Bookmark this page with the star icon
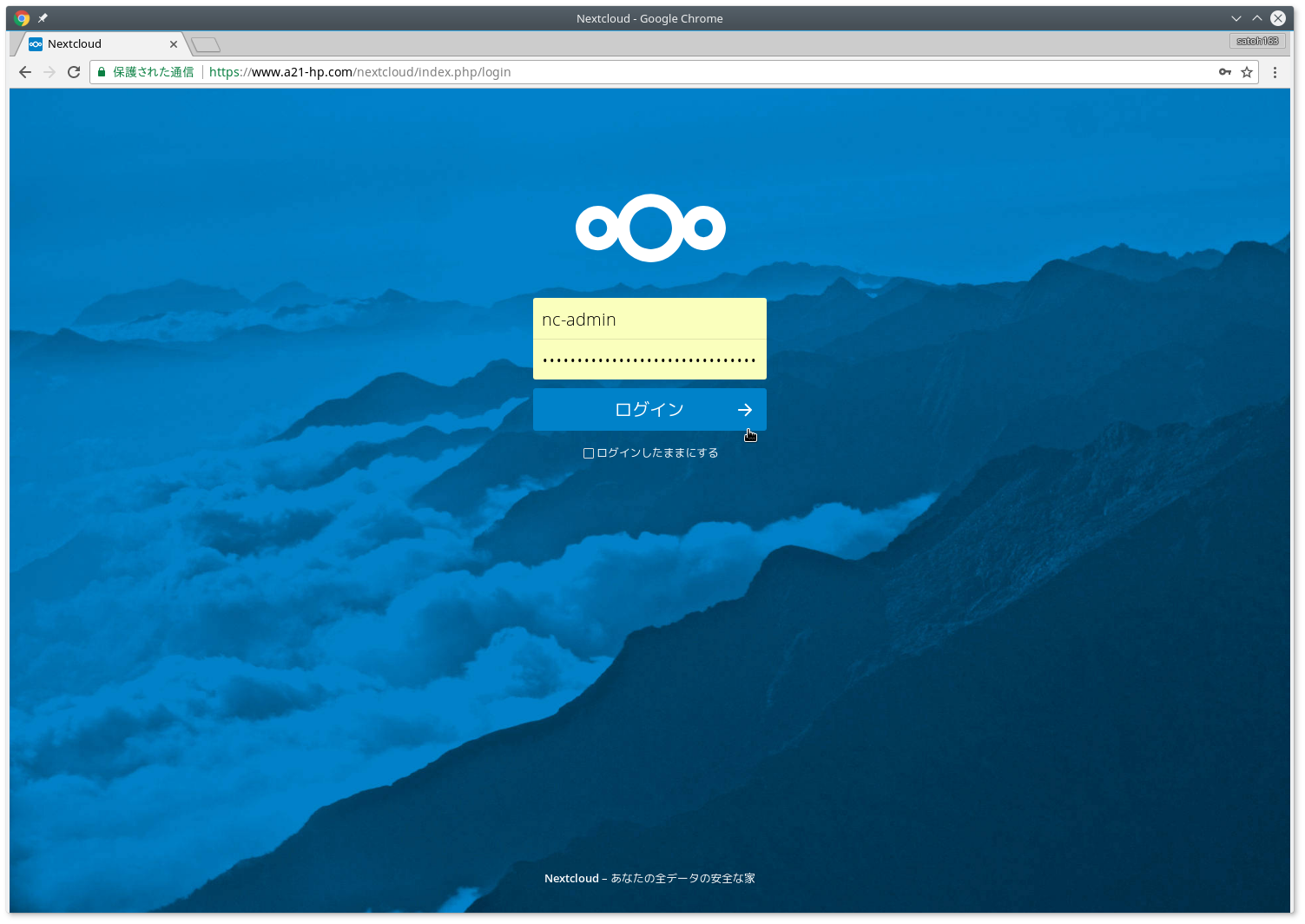The width and height of the screenshot is (1305, 924). (x=1247, y=72)
